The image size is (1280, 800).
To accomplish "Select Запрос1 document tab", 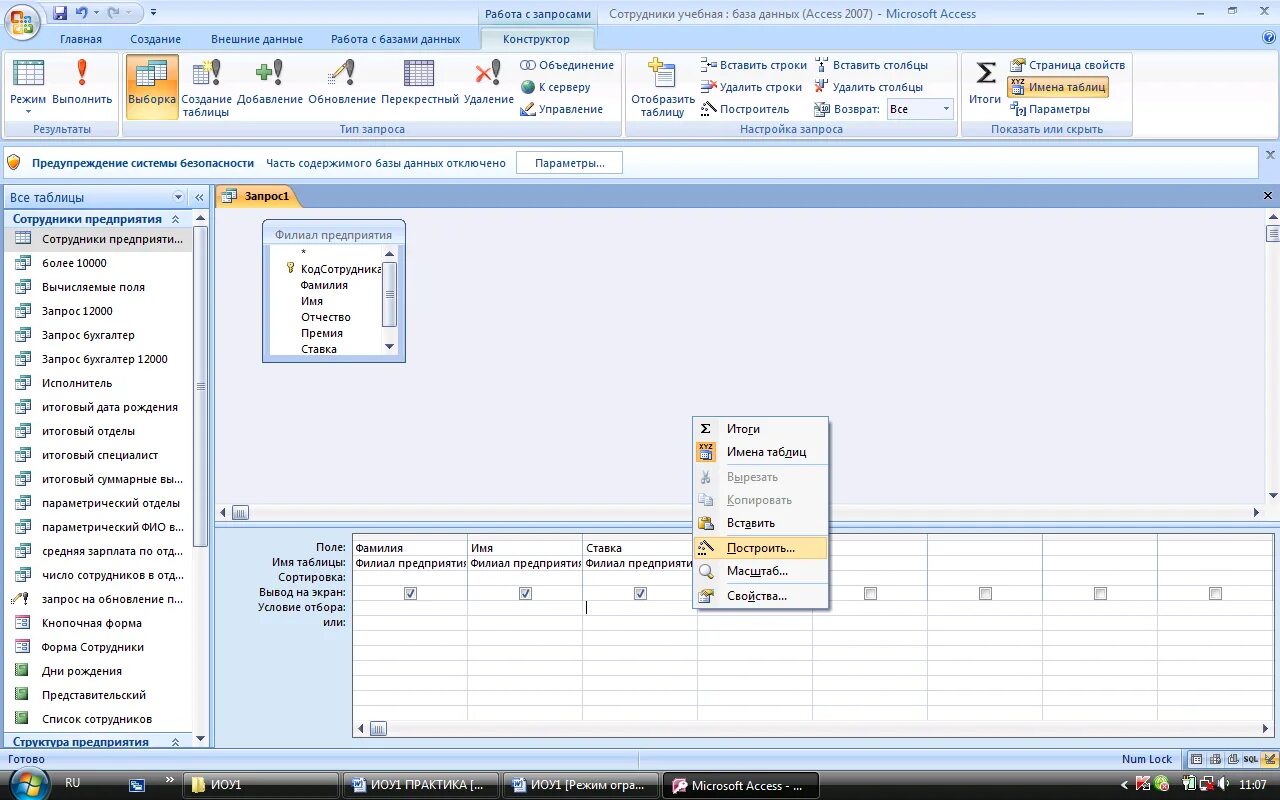I will click(x=257, y=196).
